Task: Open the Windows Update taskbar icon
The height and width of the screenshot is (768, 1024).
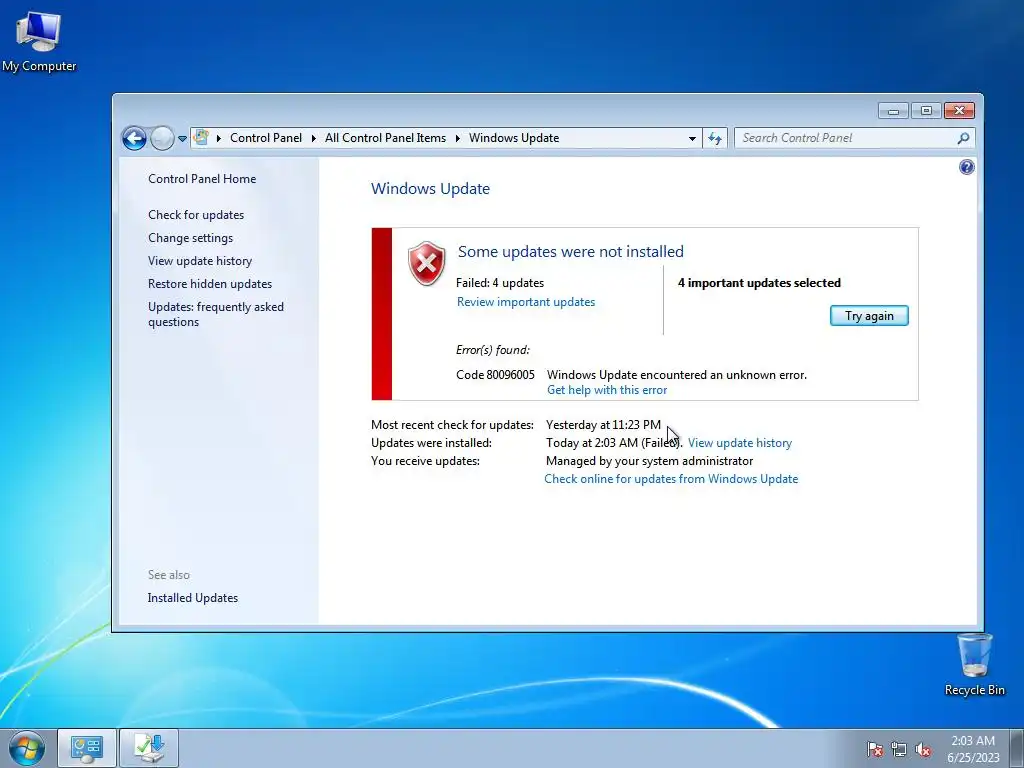Action: tap(150, 748)
